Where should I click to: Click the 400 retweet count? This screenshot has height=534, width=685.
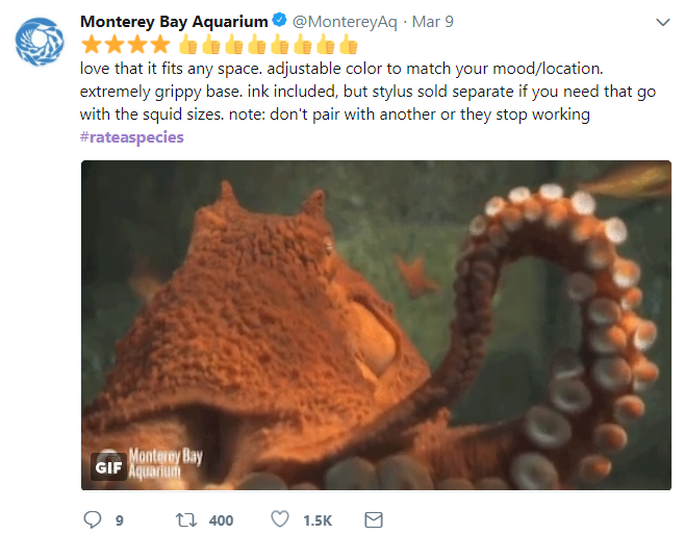[221, 520]
